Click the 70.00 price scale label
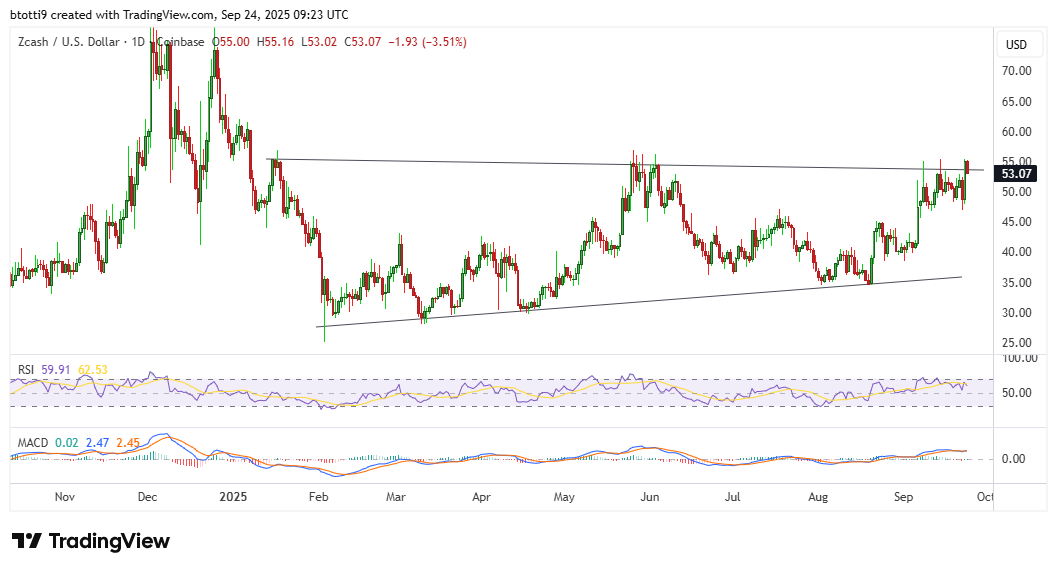Viewport: 1057px width, 571px height. coord(1017,71)
